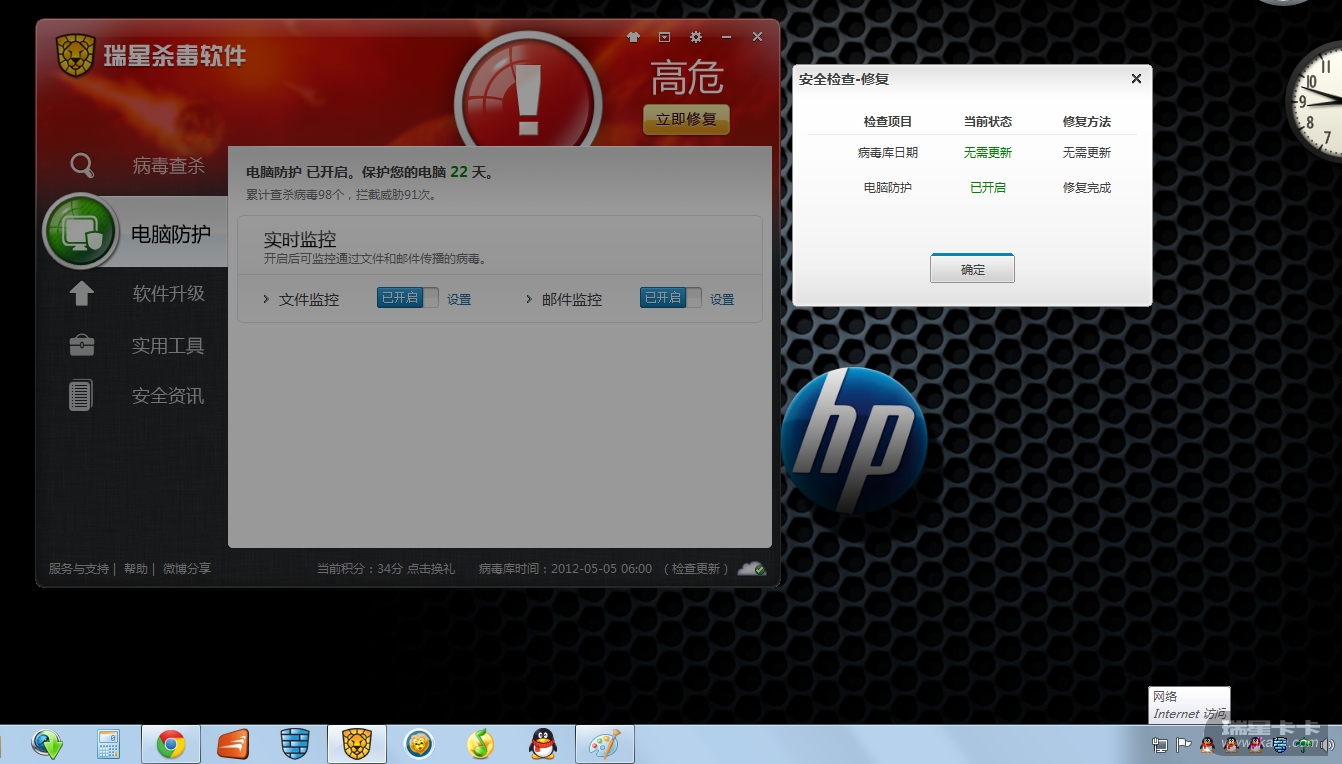The width and height of the screenshot is (1342, 764).
Task: Click the 微博分享 link
Action: tap(187, 568)
